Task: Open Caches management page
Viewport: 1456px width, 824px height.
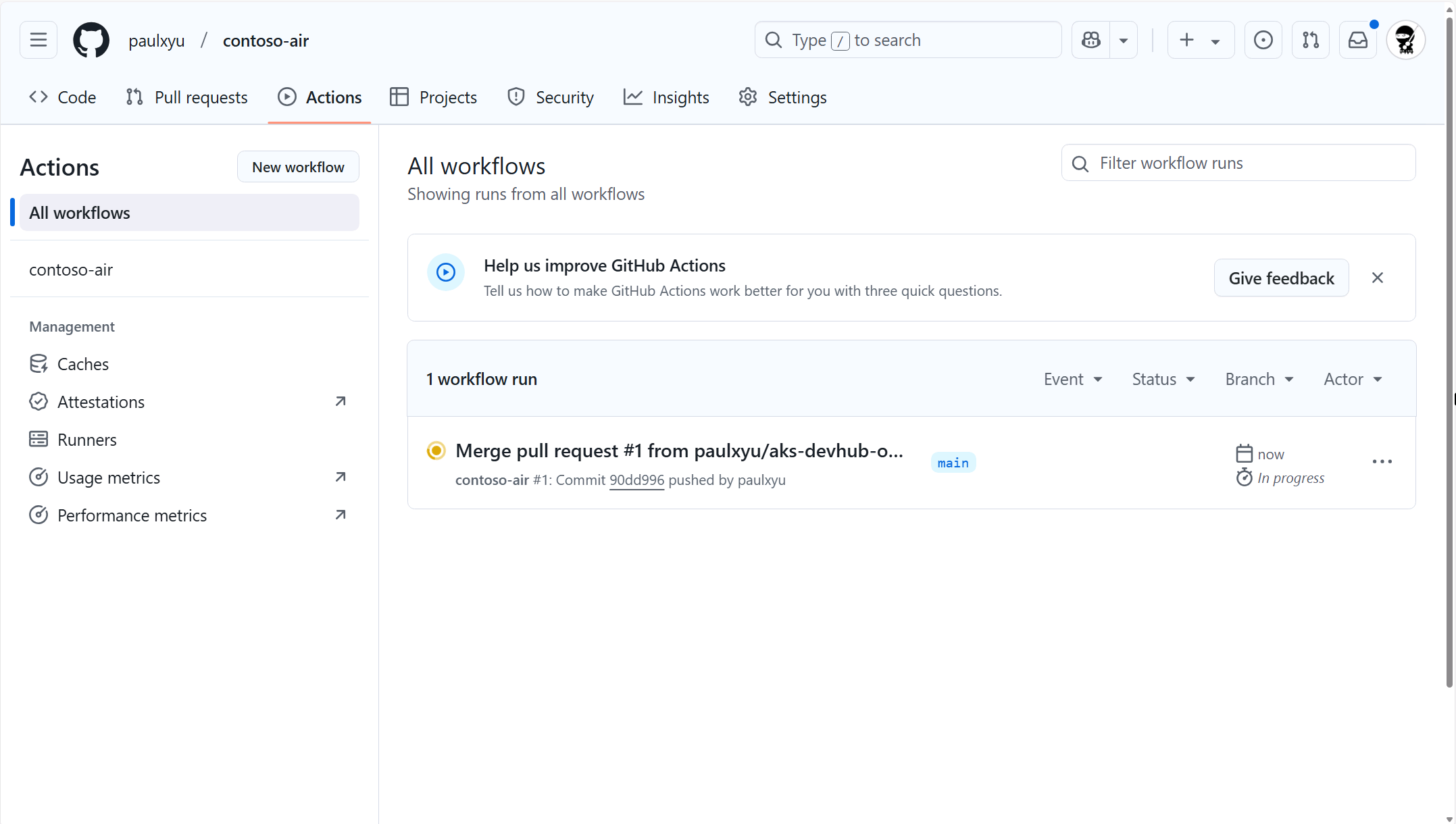Action: point(189,364)
